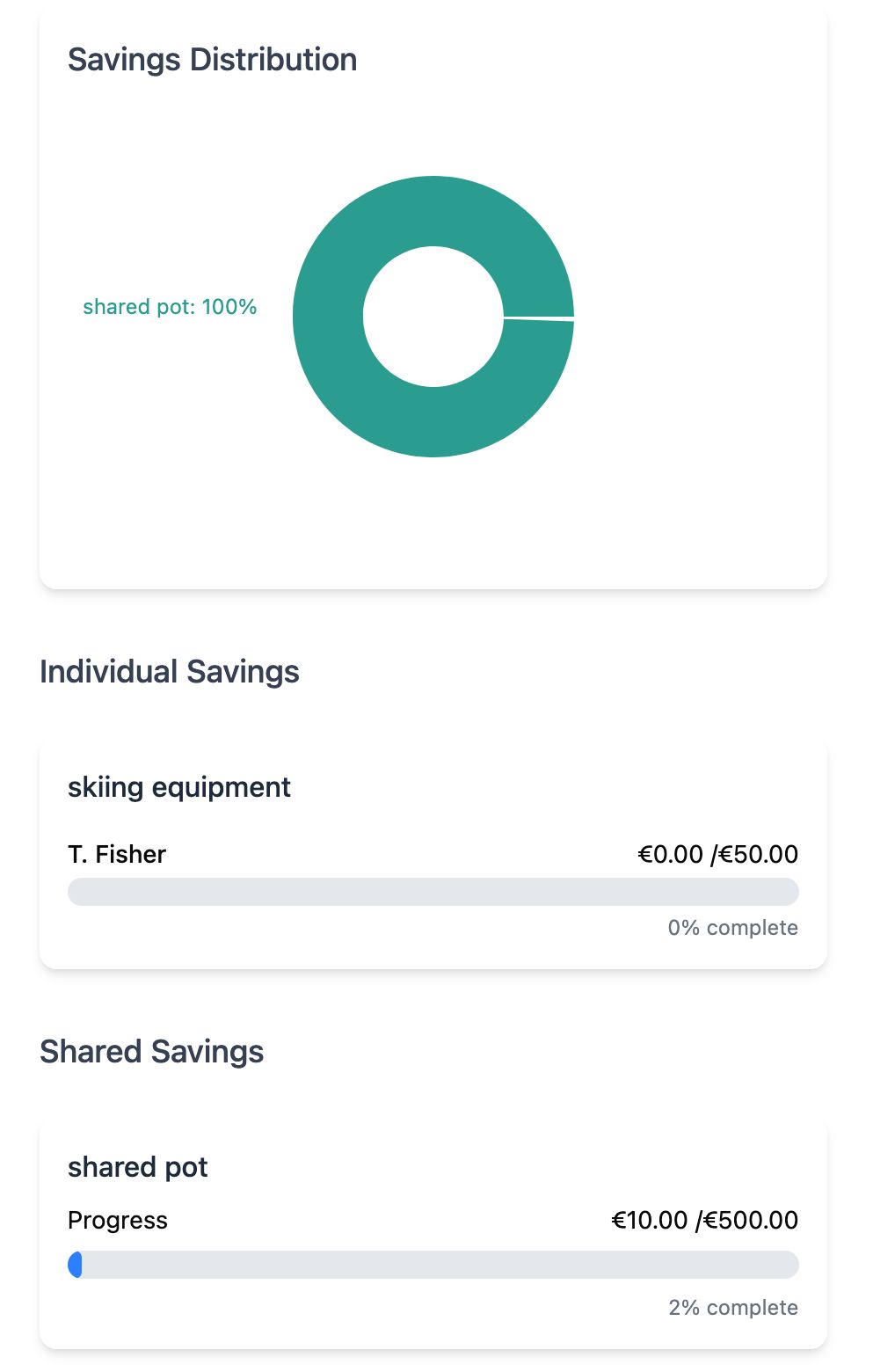This screenshot has height=1372, width=895.
Task: Click the '0% complete' text
Action: click(732, 928)
